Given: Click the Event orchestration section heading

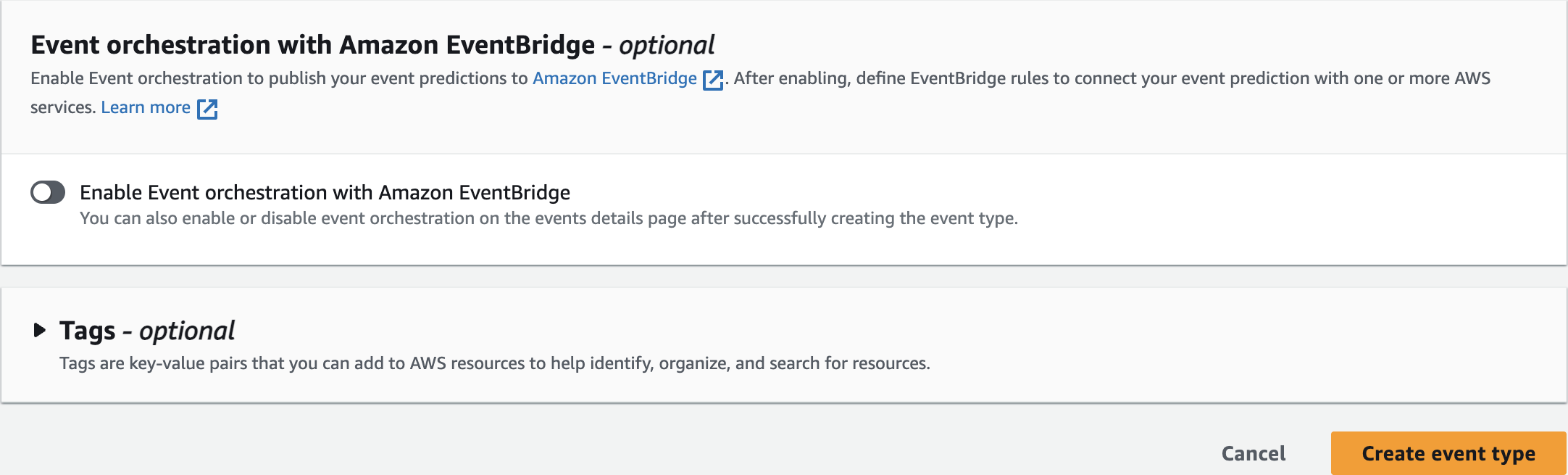Looking at the screenshot, I should (312, 45).
